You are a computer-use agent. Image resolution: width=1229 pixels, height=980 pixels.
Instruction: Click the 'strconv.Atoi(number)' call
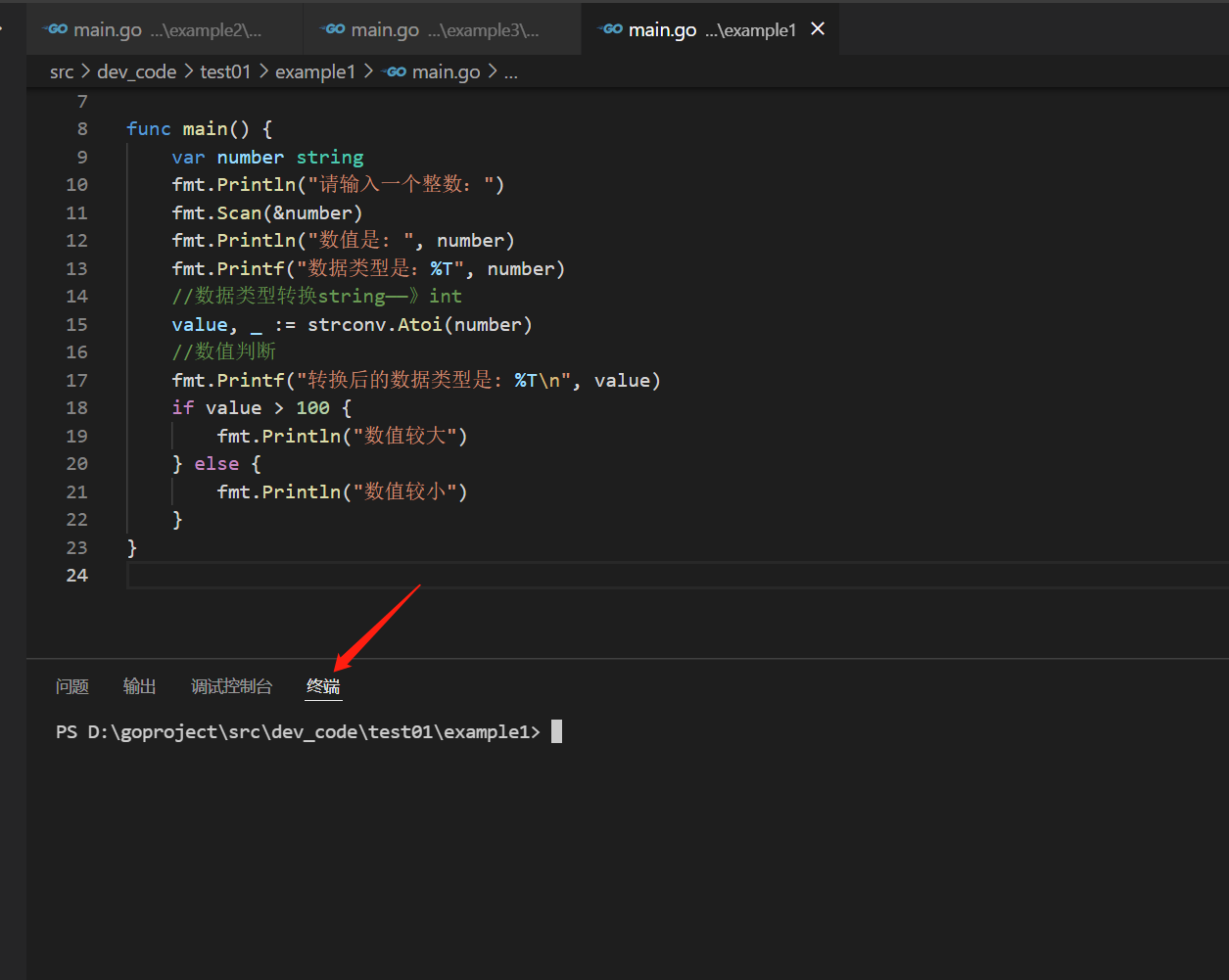tap(419, 325)
